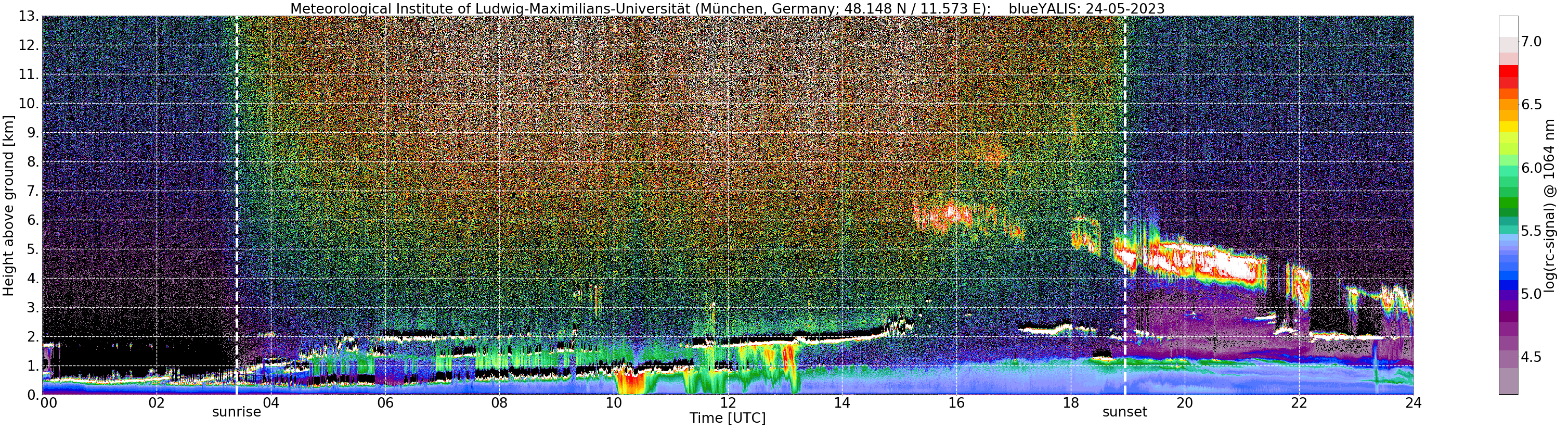The image size is (1568, 429).
Task: Click the colorbar tick label '6.5'
Action: pos(1532,104)
